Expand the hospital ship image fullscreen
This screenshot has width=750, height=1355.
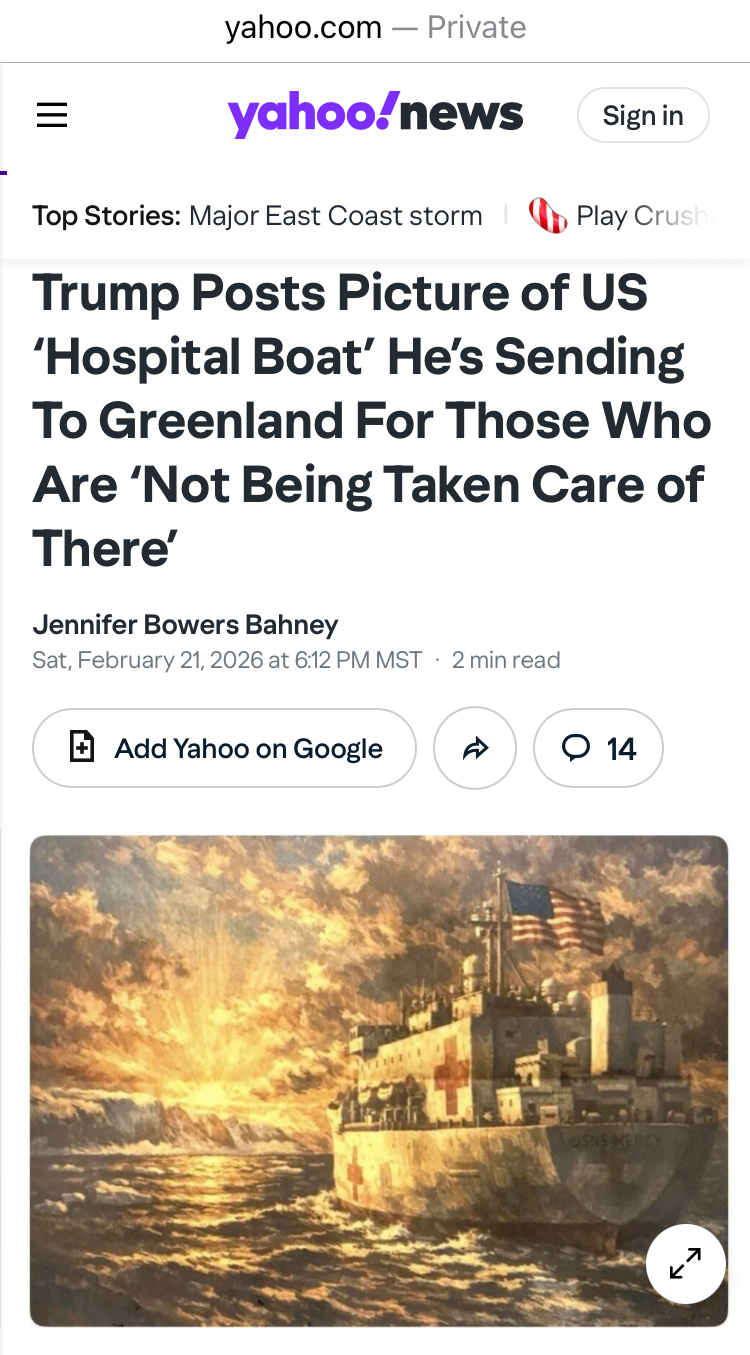tap(686, 1265)
